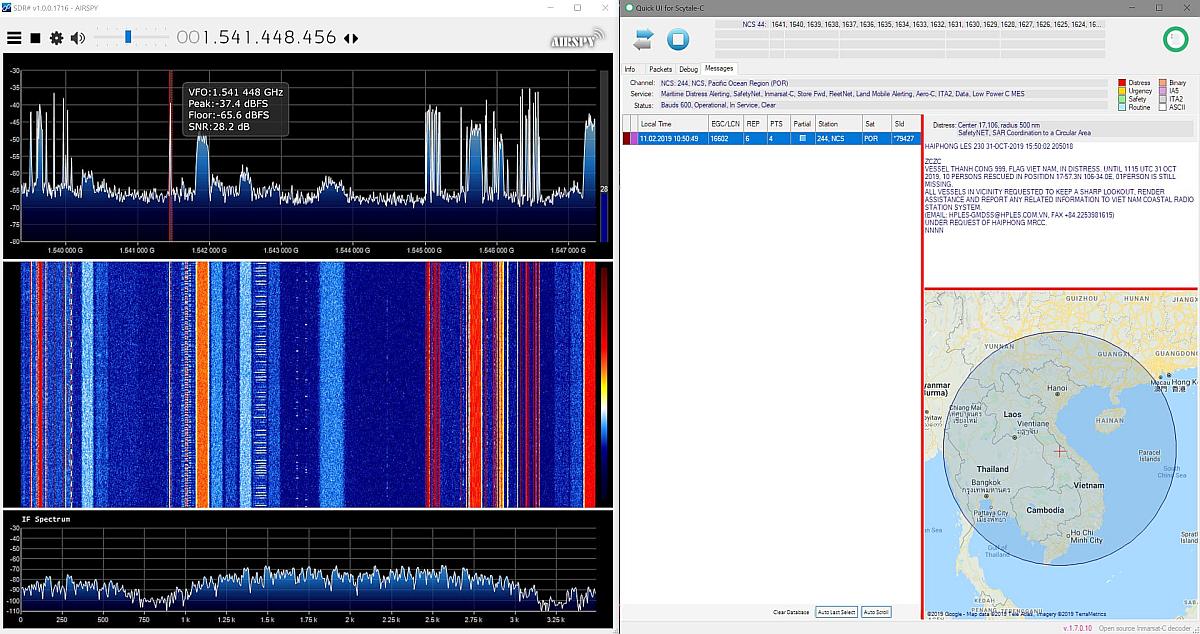Click the Scytale-C blue stop button

pos(678,39)
